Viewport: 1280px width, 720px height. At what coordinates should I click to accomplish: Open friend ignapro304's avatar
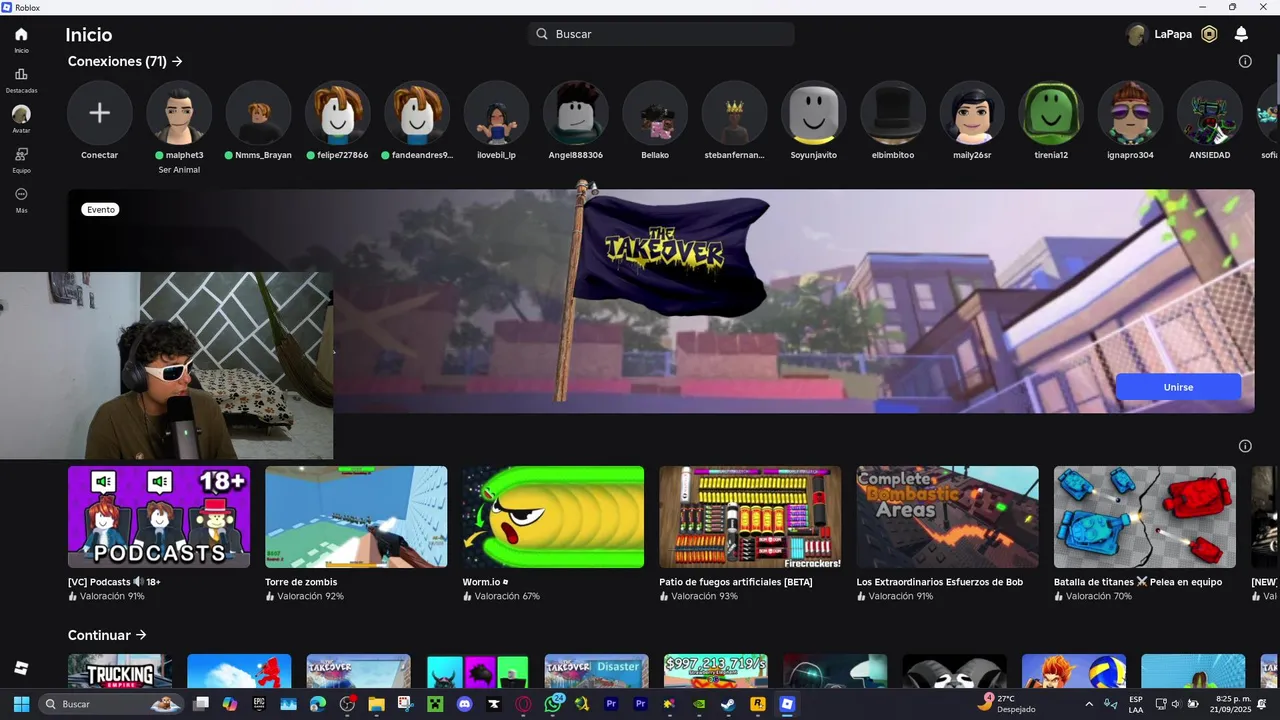[x=1130, y=113]
